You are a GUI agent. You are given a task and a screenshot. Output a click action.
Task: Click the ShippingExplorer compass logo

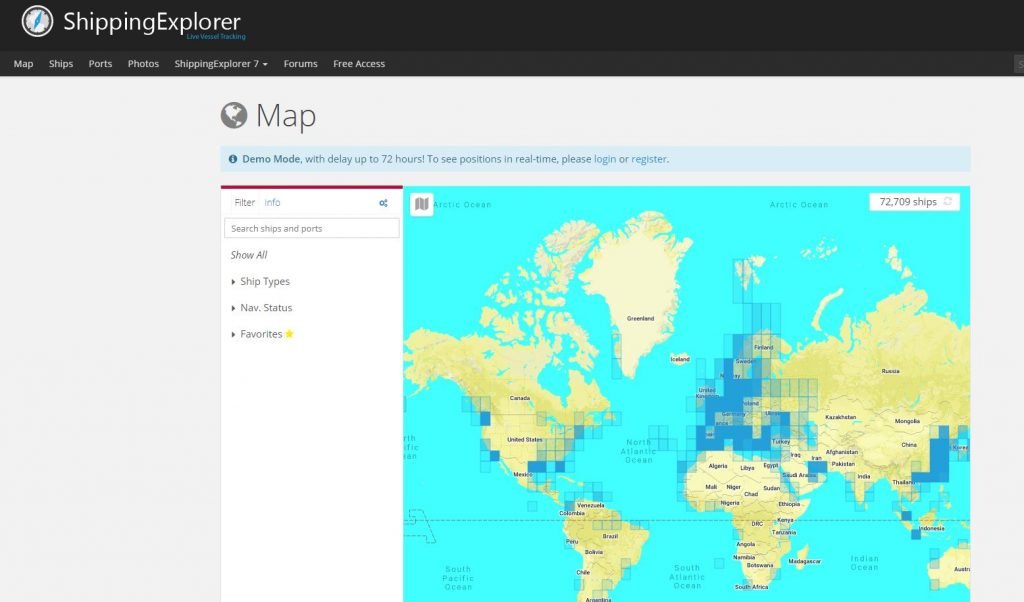(x=37, y=21)
